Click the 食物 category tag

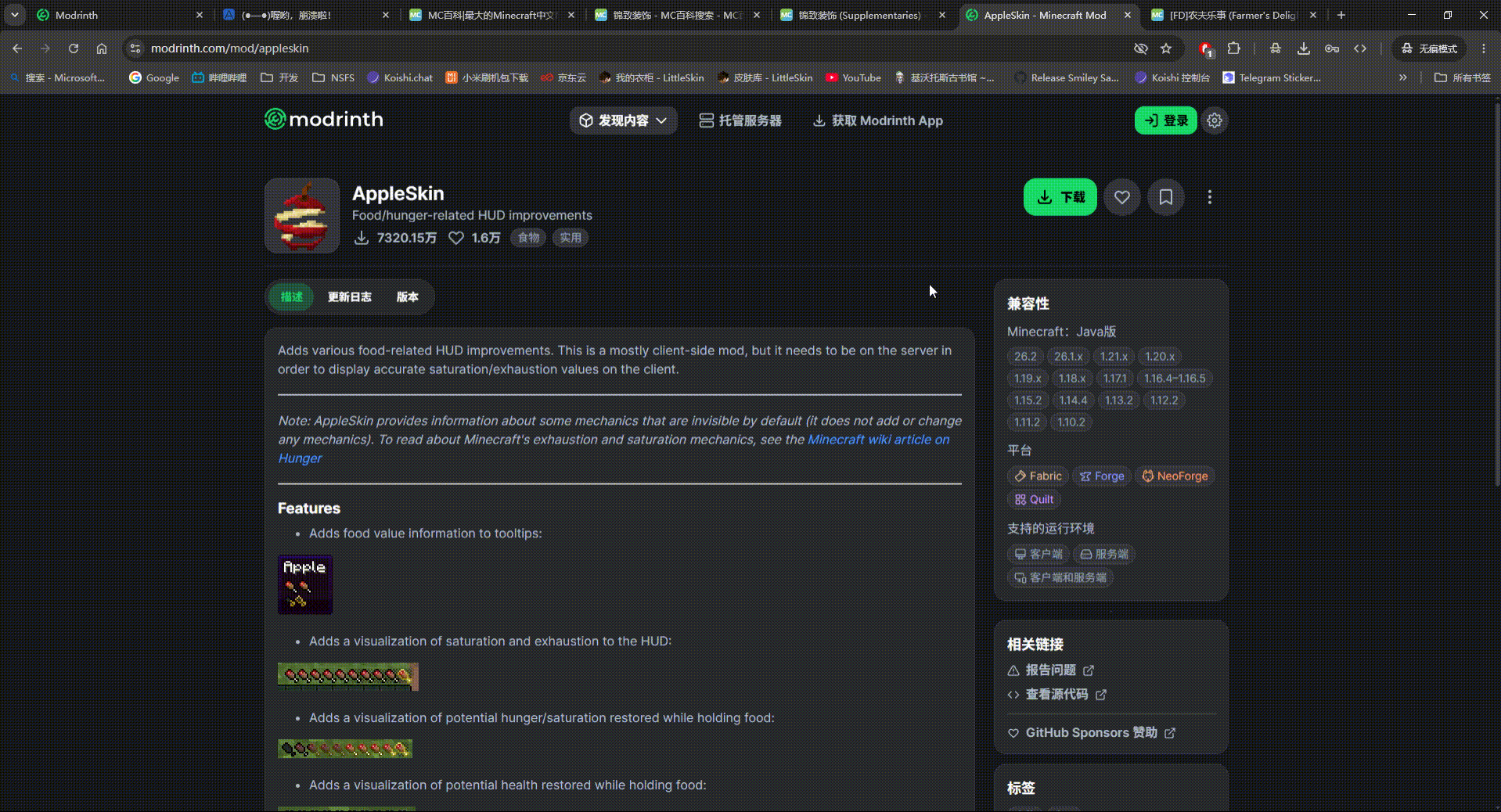tap(528, 238)
